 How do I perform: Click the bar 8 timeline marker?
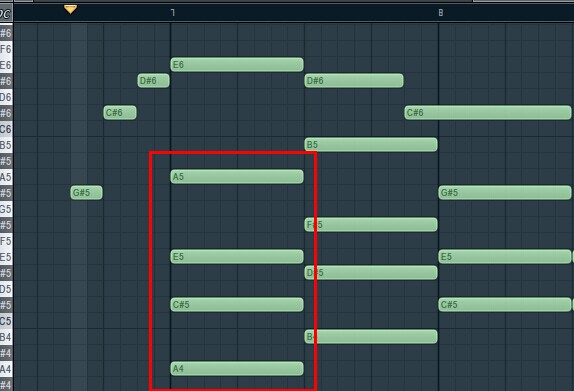click(441, 13)
